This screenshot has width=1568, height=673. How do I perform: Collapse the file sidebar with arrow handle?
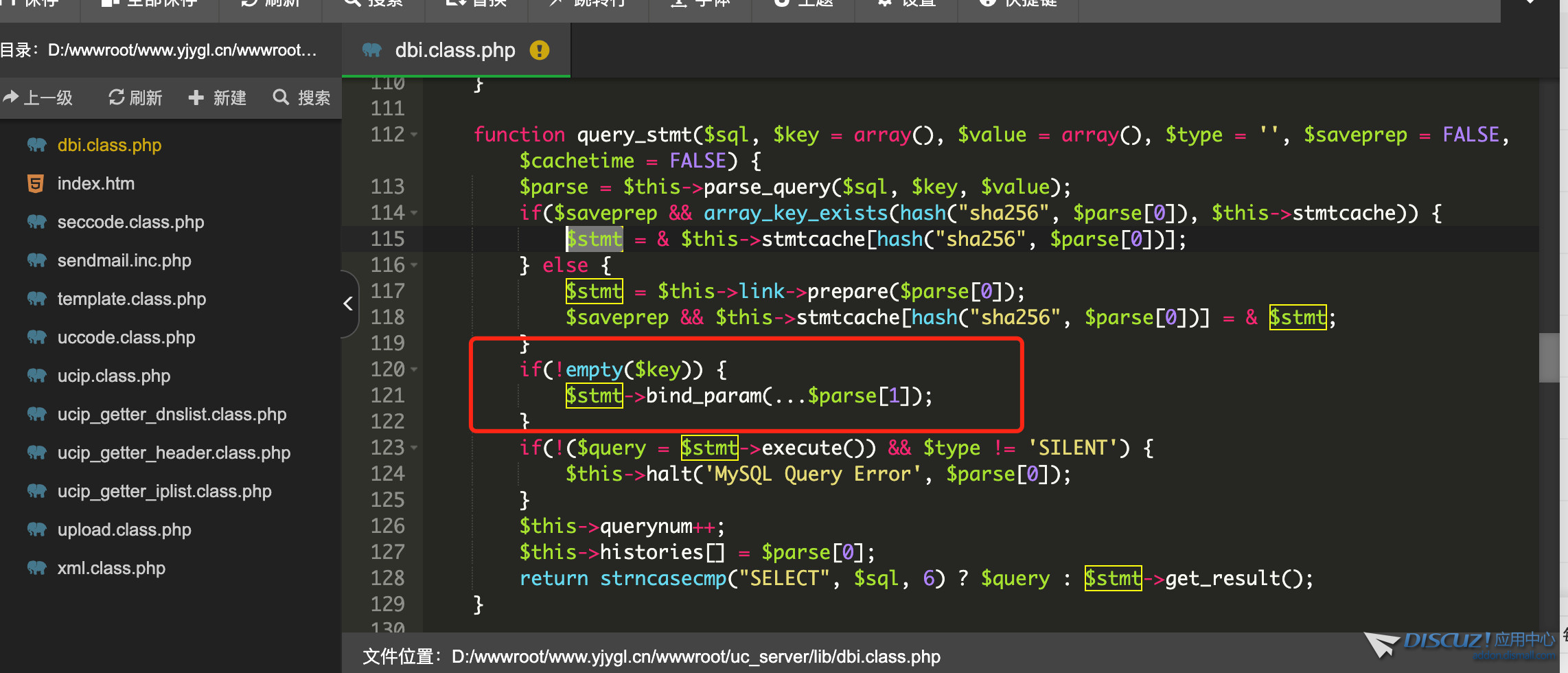pos(349,304)
